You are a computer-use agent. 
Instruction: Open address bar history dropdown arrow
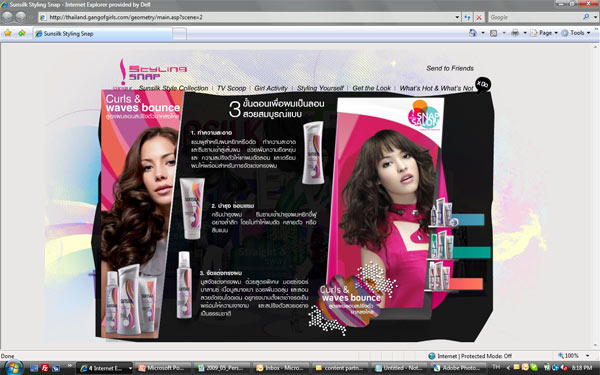(457, 17)
